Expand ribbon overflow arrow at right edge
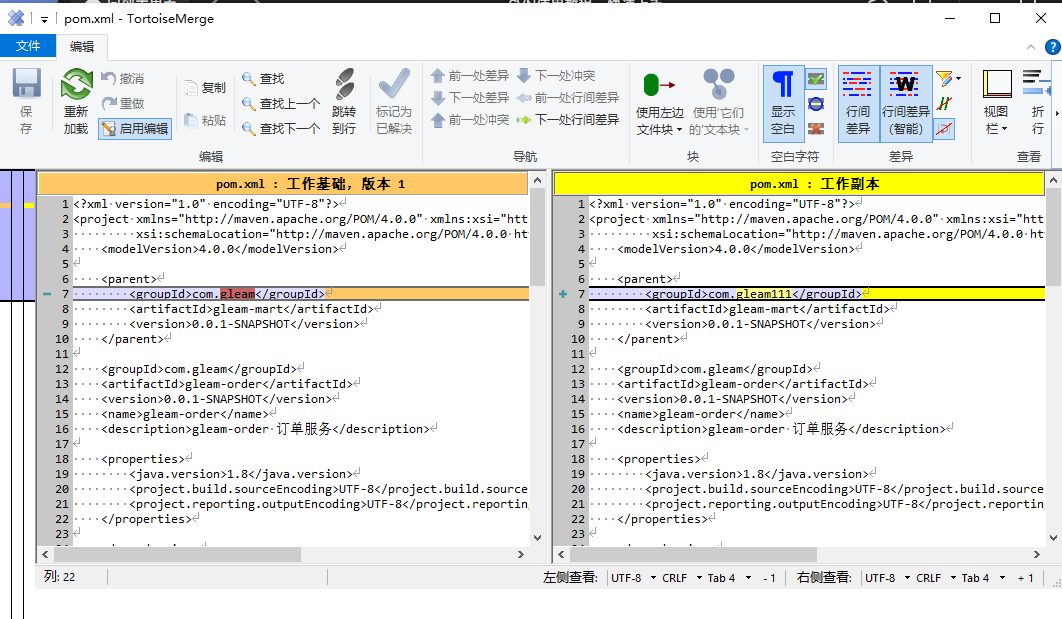The width and height of the screenshot is (1062, 619). coord(1057,113)
